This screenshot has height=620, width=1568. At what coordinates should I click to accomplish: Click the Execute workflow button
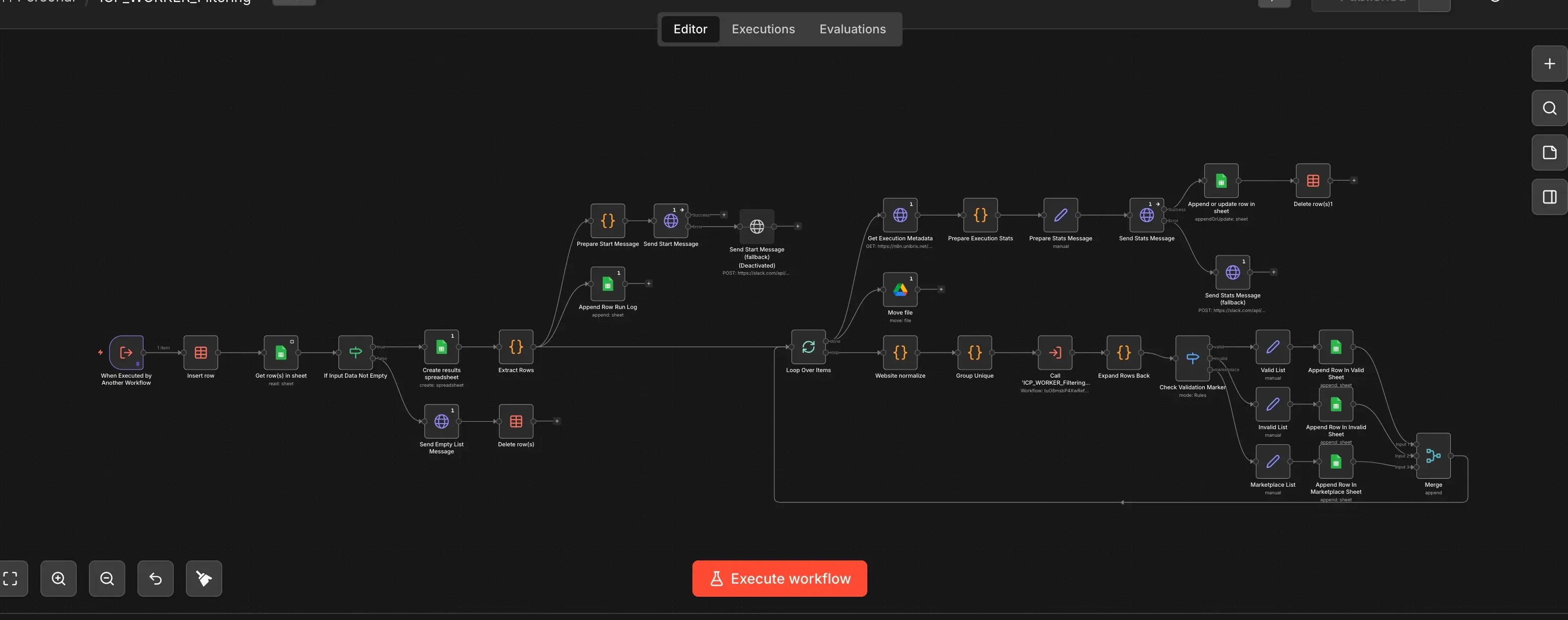coord(779,578)
